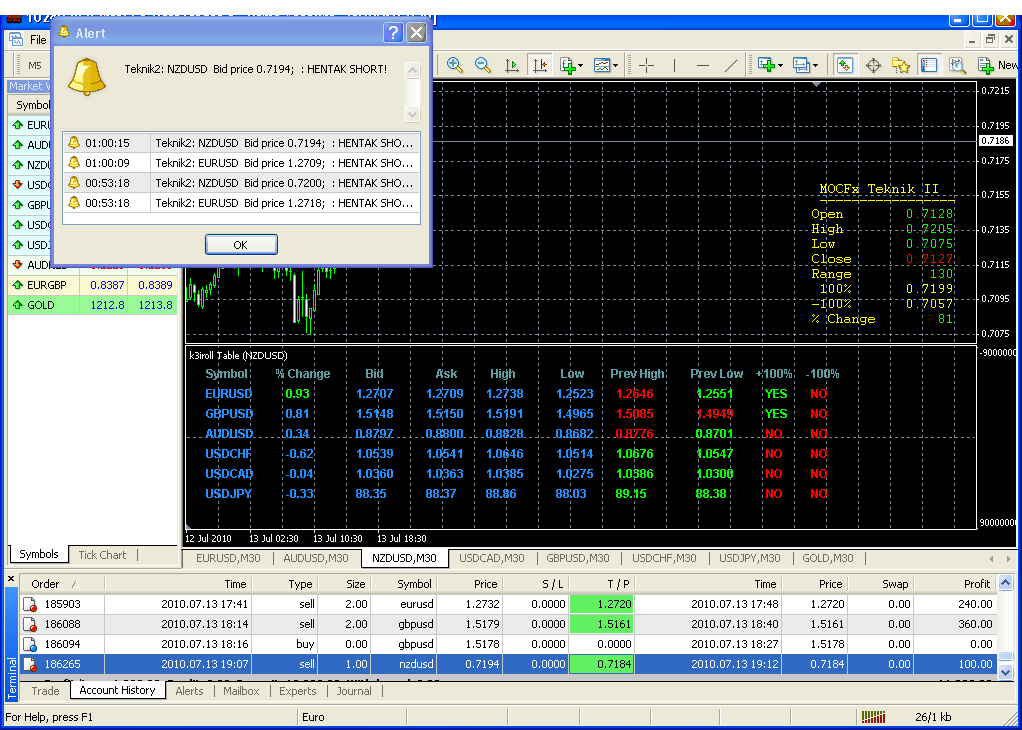Select alert row EURUSD Bid price 1.2718
Viewport: 1022px width, 730px height.
(x=241, y=203)
